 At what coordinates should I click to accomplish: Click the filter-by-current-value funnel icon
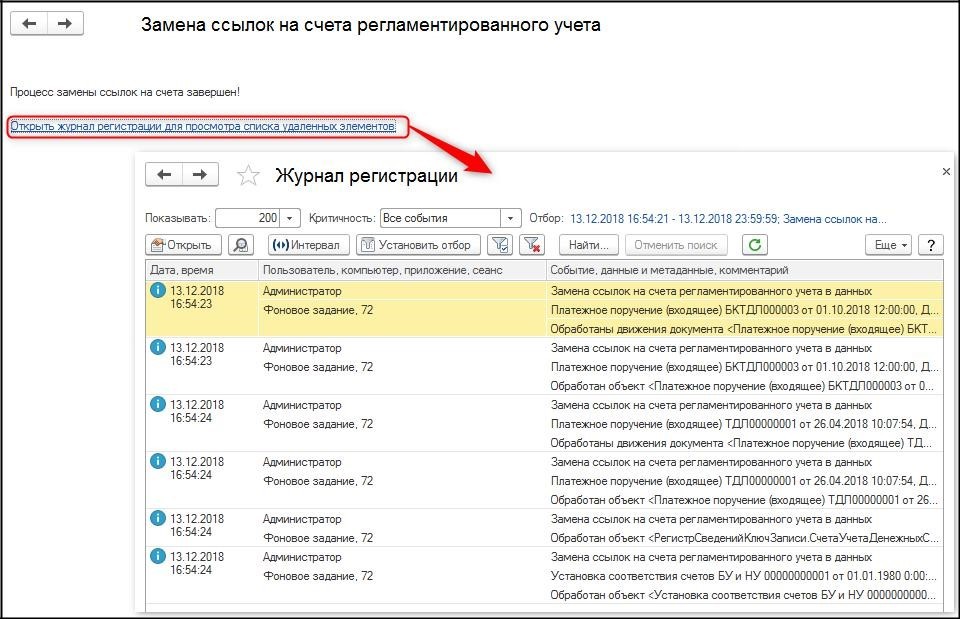[x=501, y=245]
